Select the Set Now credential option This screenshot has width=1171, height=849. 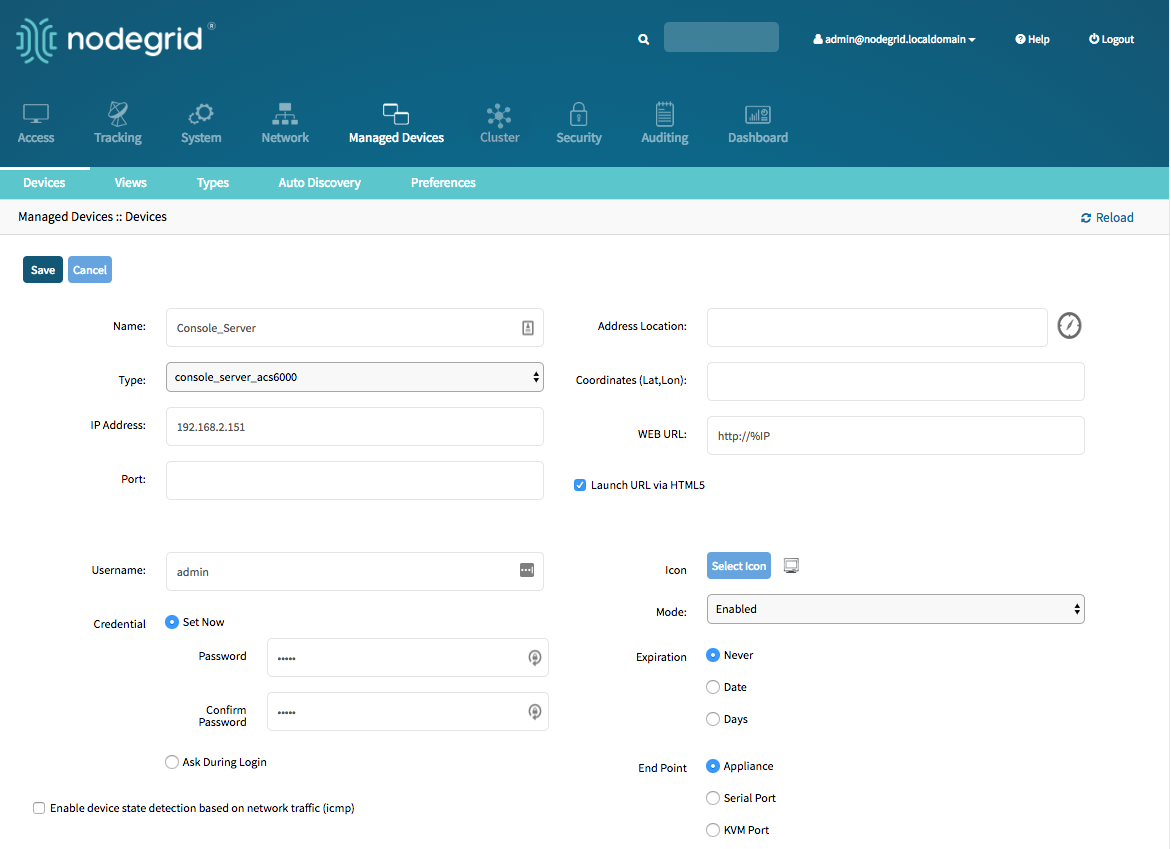click(172, 622)
